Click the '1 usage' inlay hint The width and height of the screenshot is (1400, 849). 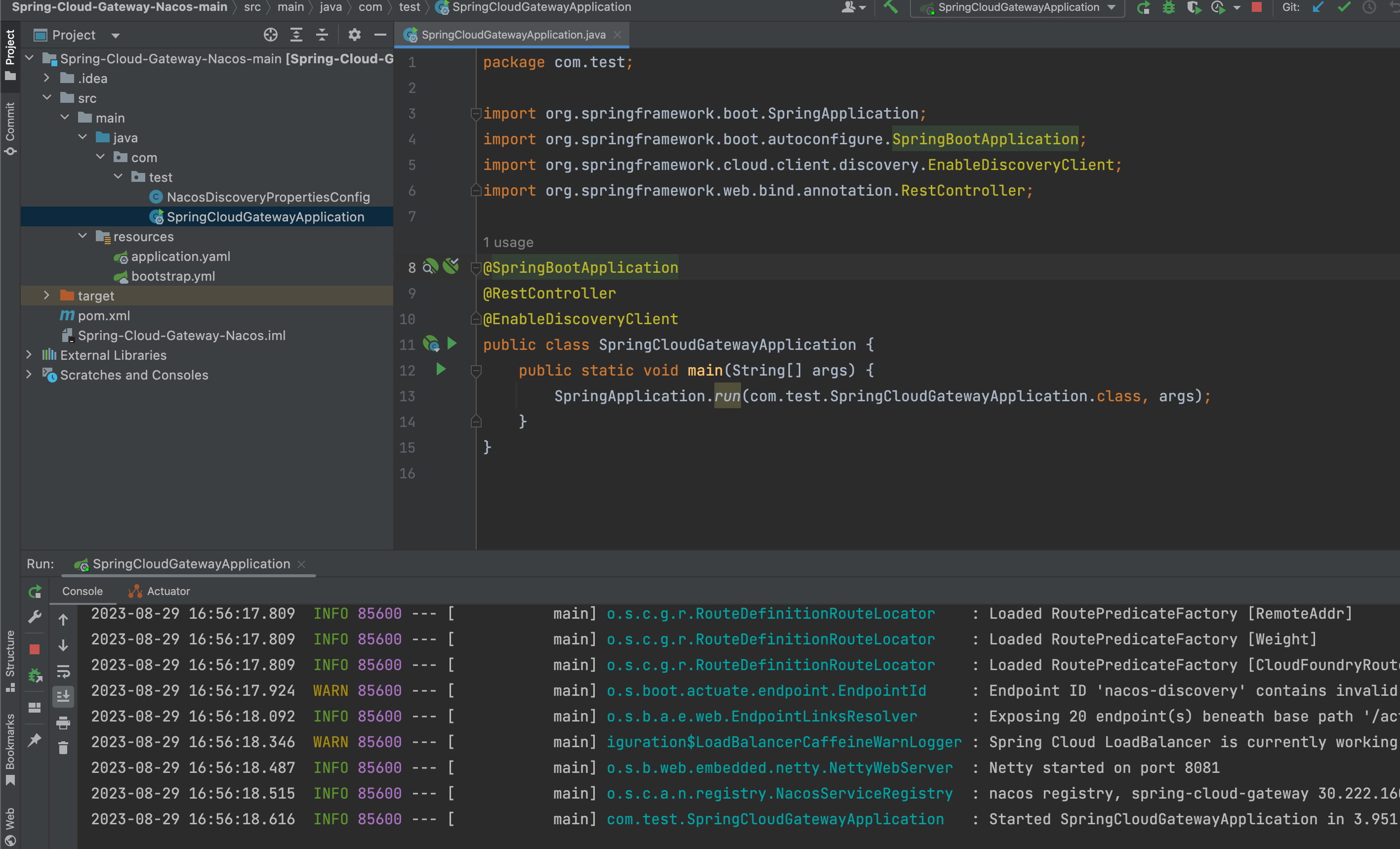pyautogui.click(x=508, y=243)
